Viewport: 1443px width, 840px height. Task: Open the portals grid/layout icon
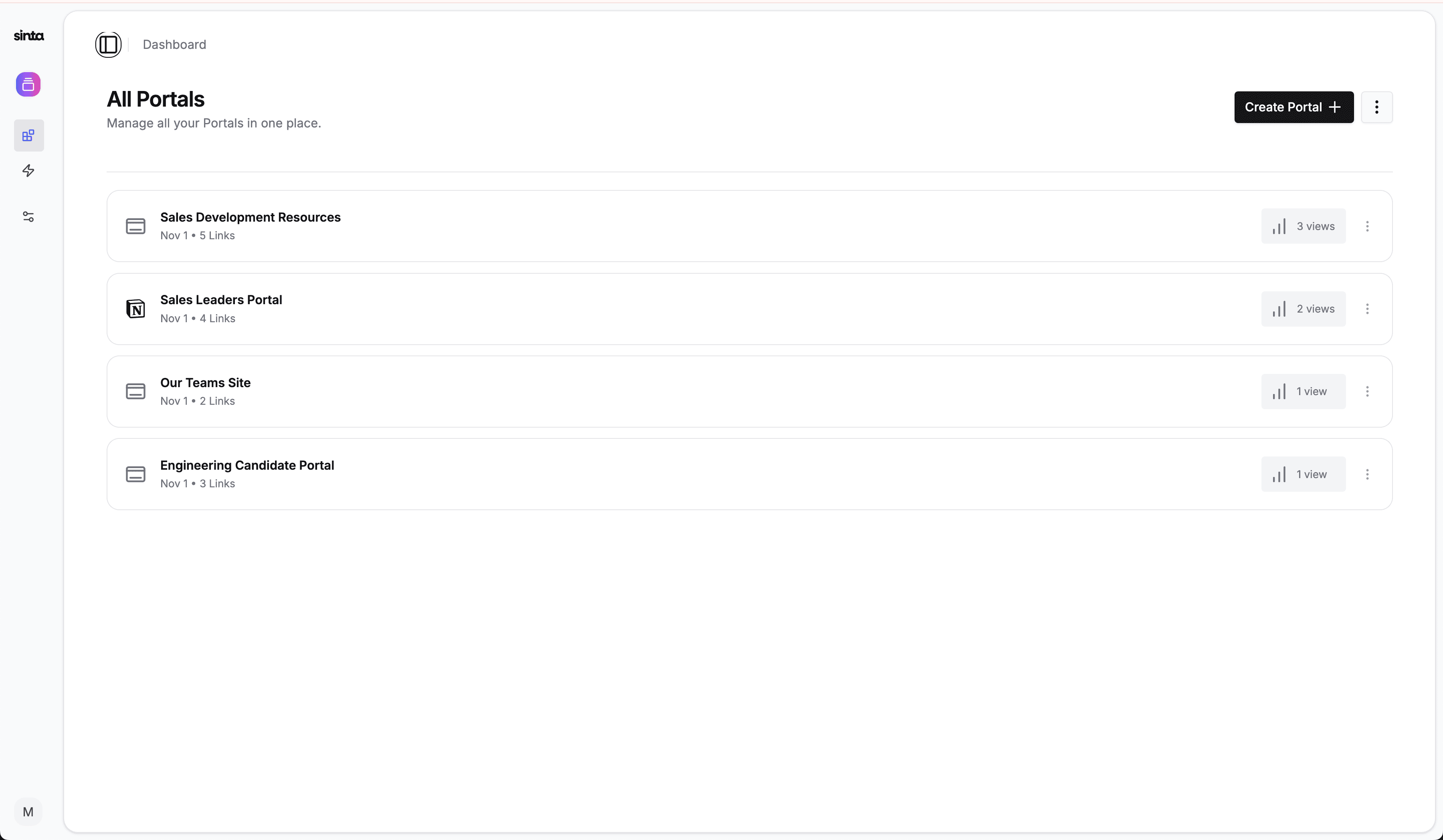tap(28, 135)
